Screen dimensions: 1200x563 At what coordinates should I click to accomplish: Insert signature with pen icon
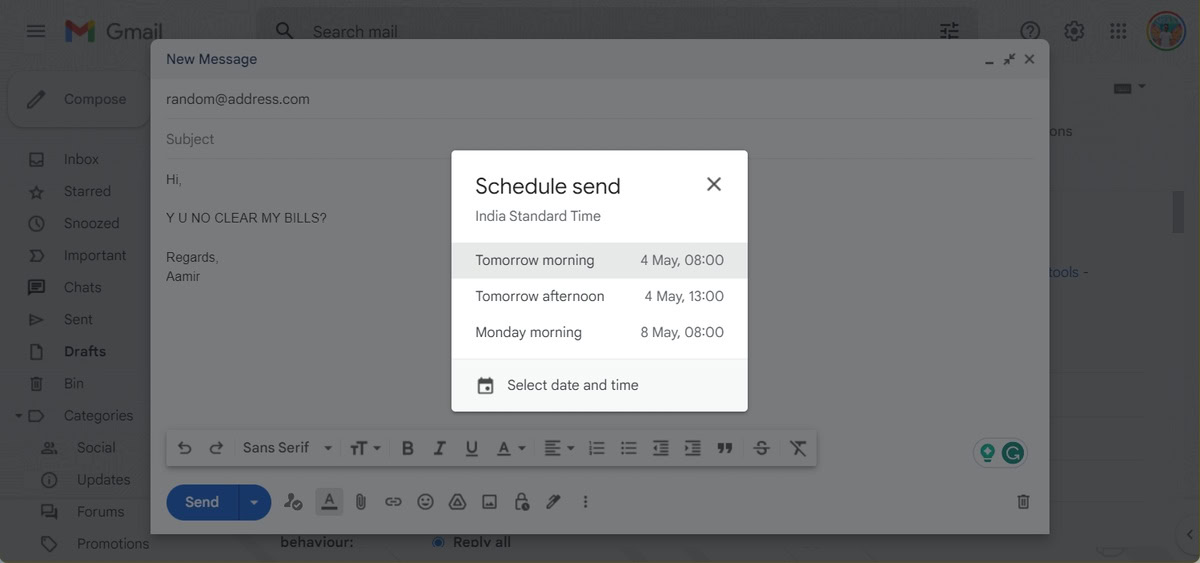point(553,502)
